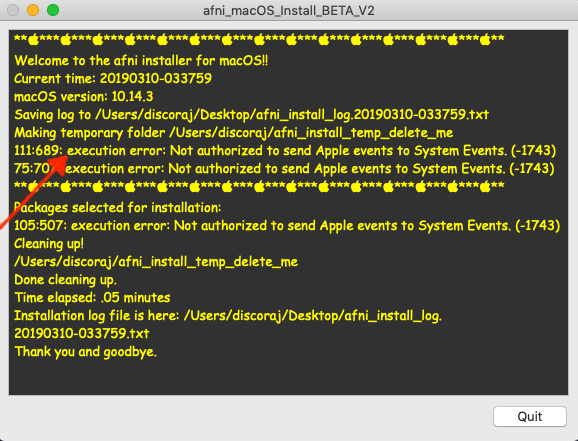Select the '75:707 execution error' line
Viewport: 578px width, 441px height.
point(284,169)
